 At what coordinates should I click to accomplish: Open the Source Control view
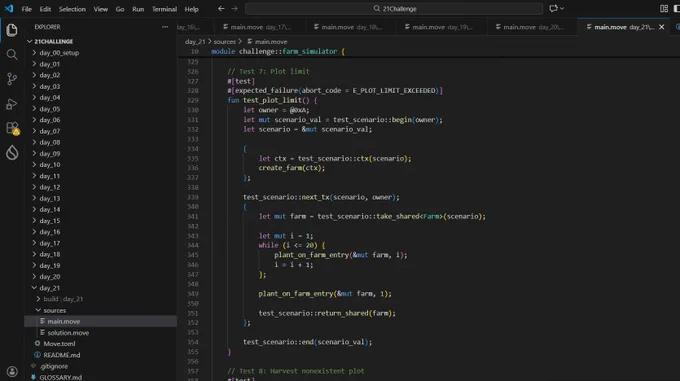(x=12, y=79)
